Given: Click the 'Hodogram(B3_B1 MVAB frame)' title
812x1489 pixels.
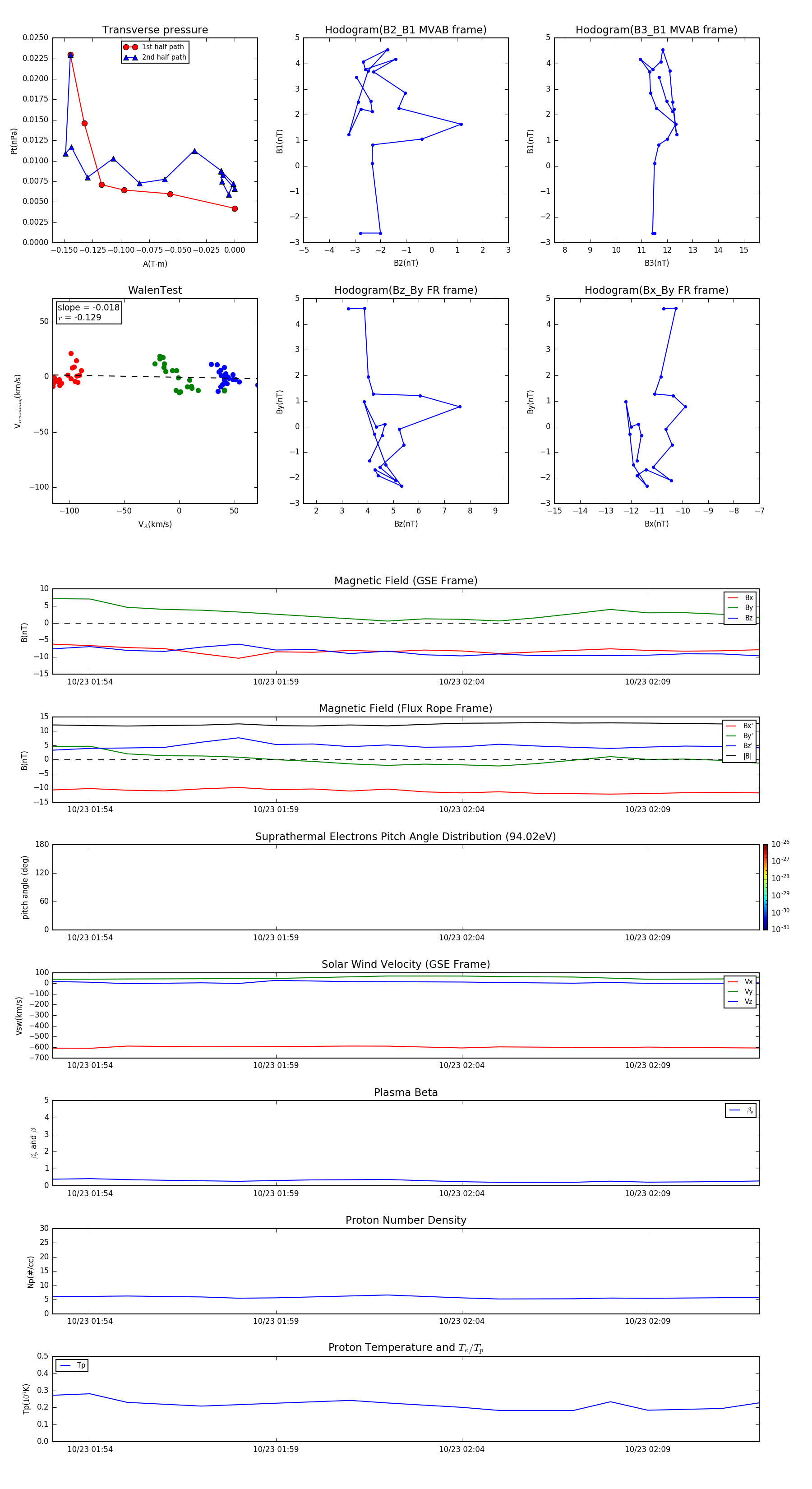Looking at the screenshot, I should (x=656, y=30).
